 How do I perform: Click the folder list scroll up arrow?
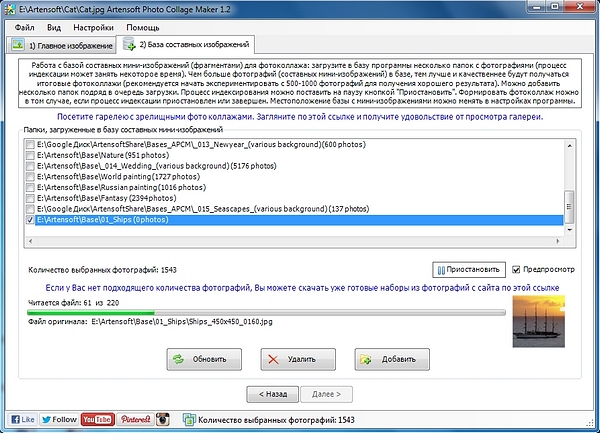pos(569,146)
